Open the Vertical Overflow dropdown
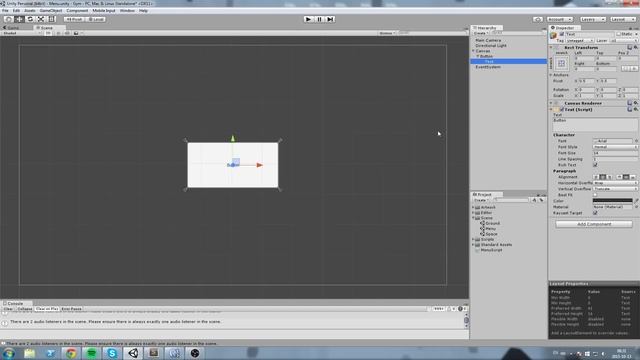The height and width of the screenshot is (360, 640). pyautogui.click(x=615, y=189)
